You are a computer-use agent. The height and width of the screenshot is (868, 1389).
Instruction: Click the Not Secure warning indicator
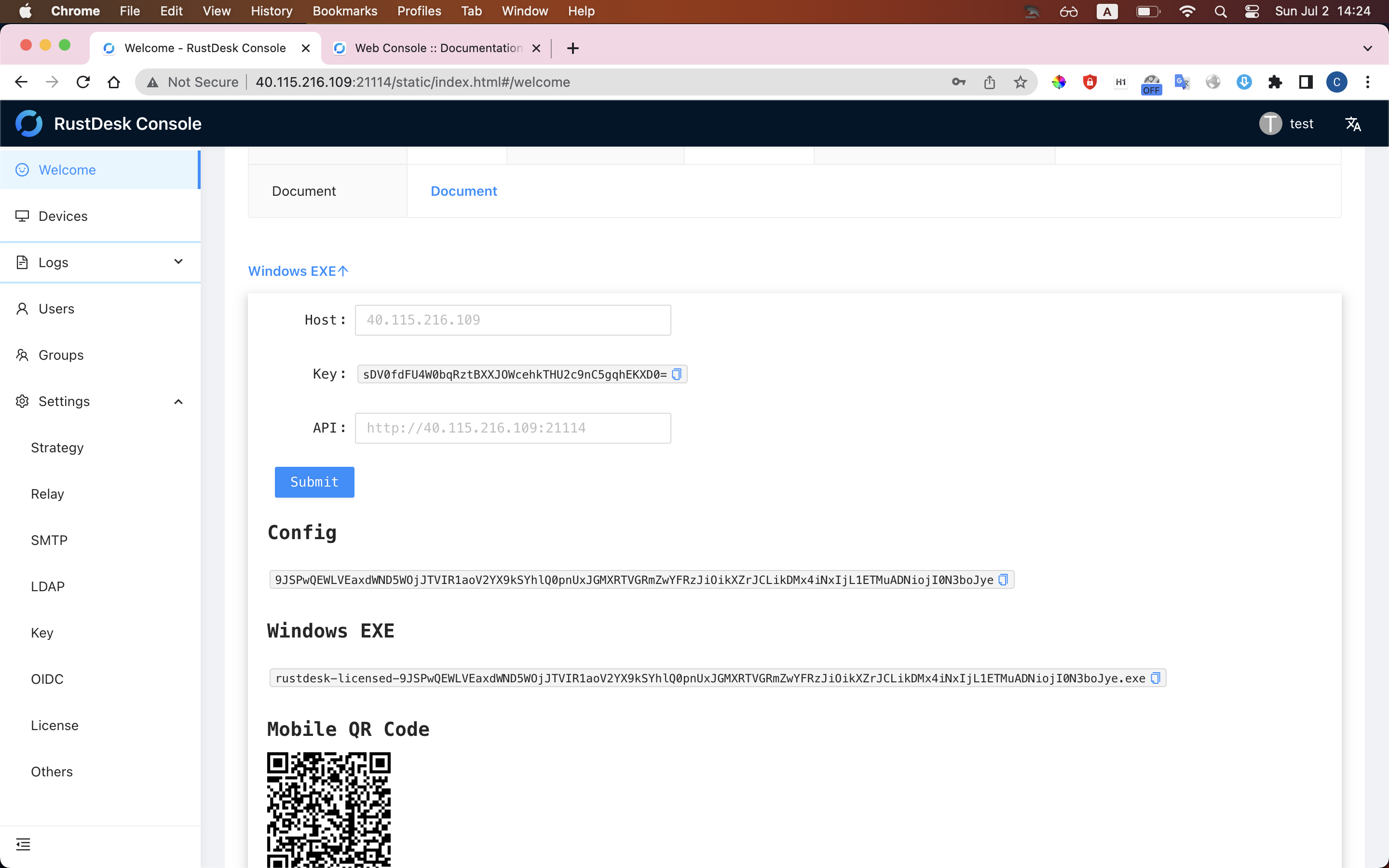[x=192, y=82]
